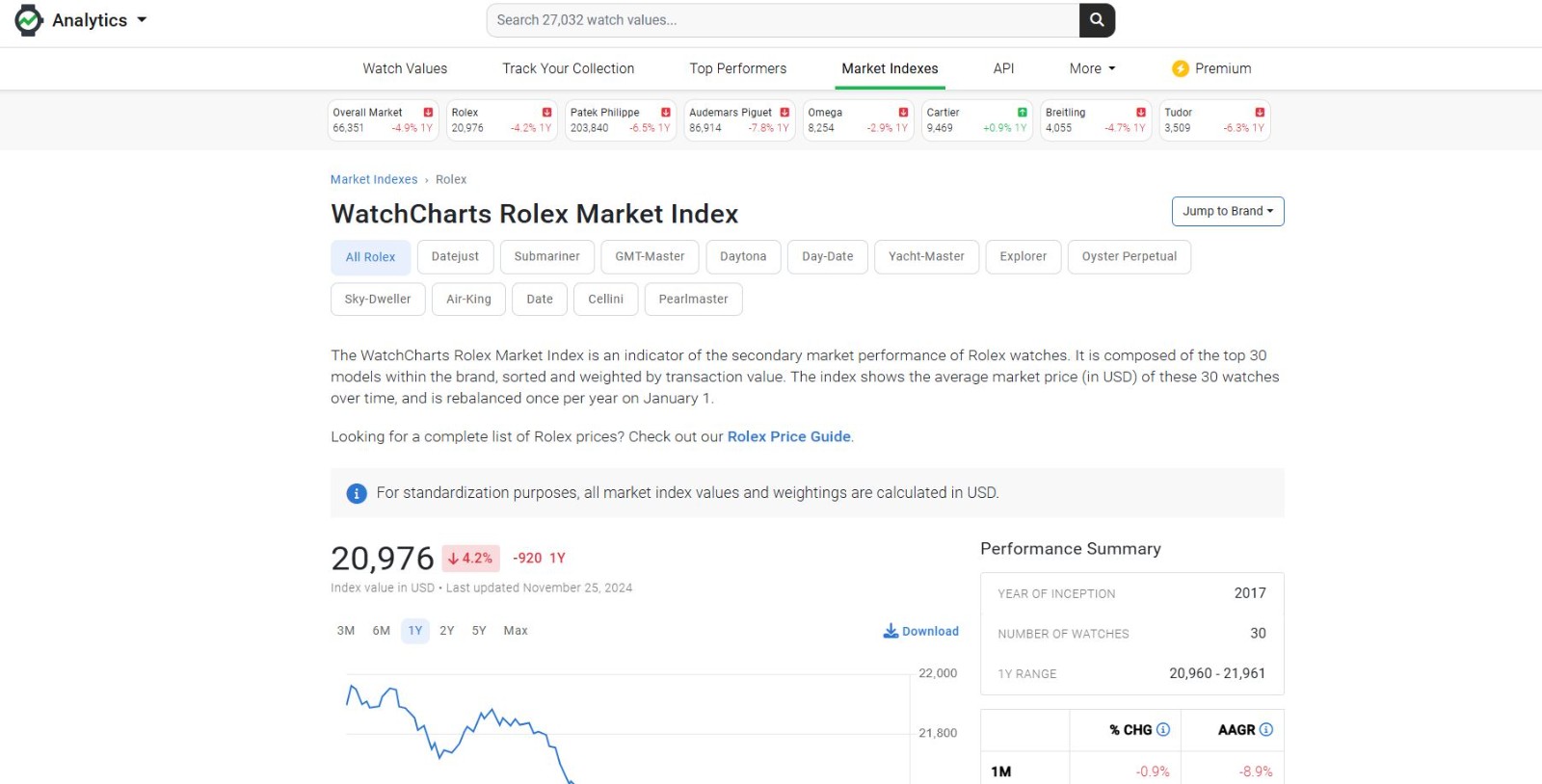Select the Submariner filter
The width and height of the screenshot is (1542, 784).
546,256
